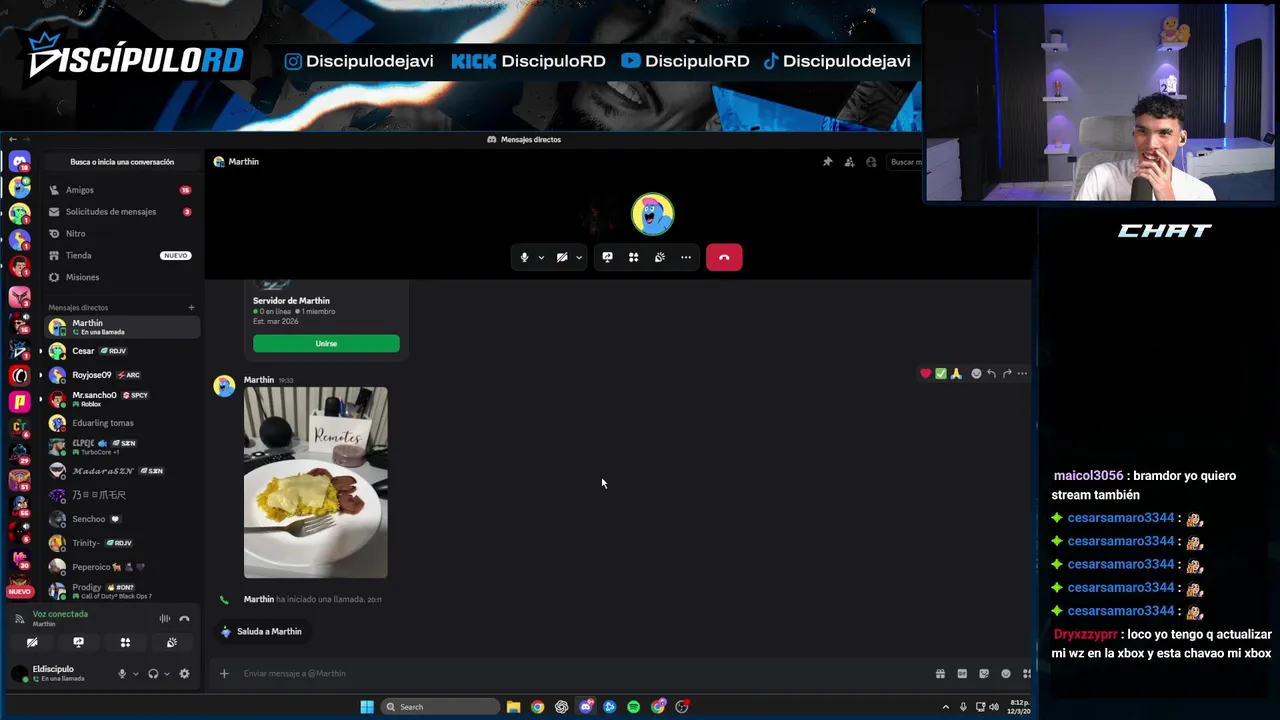The height and width of the screenshot is (720, 1280).
Task: Open activities icon in the call bar
Action: (x=633, y=257)
